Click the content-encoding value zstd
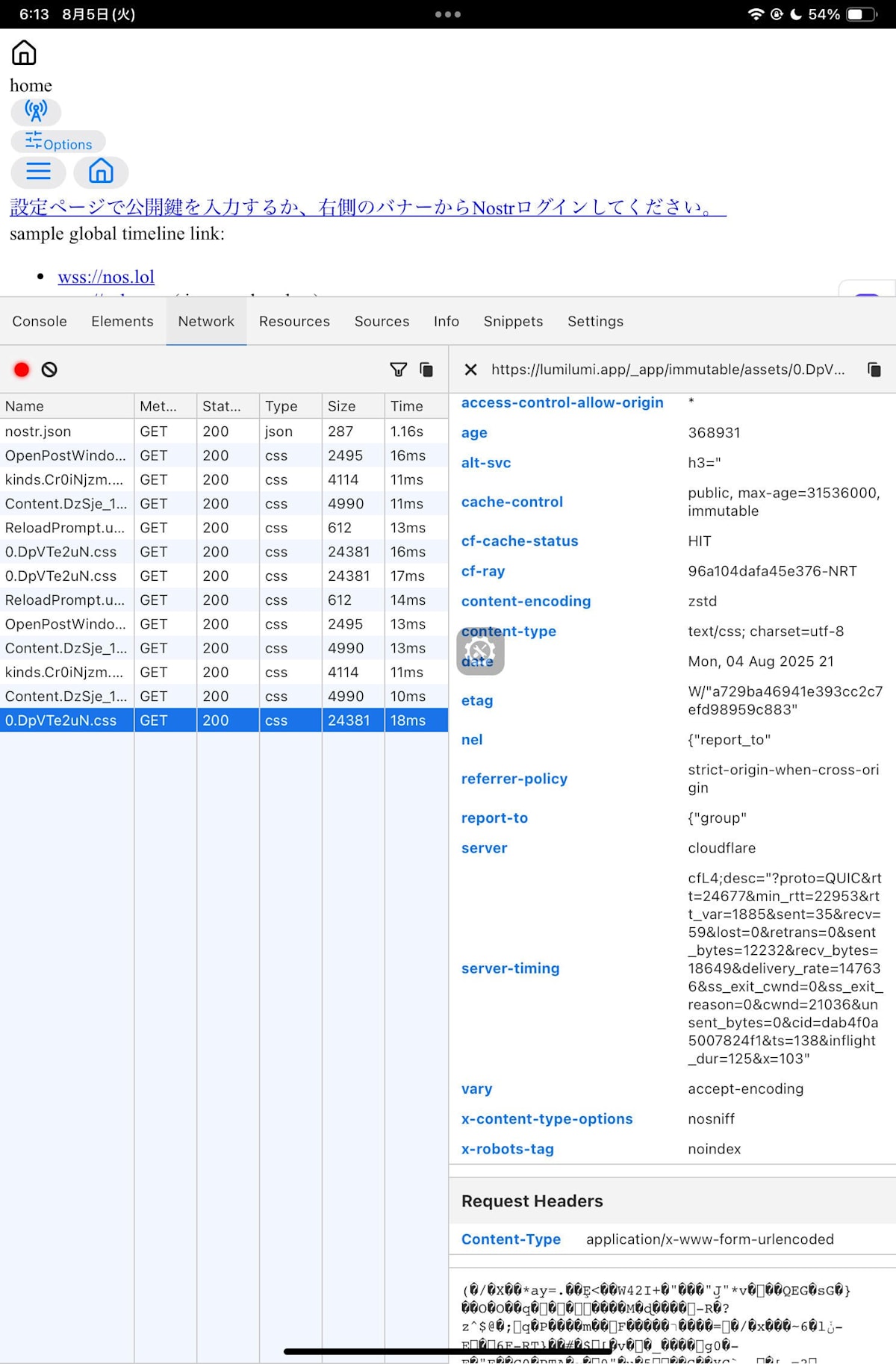The image size is (896, 1364). pyautogui.click(x=703, y=601)
